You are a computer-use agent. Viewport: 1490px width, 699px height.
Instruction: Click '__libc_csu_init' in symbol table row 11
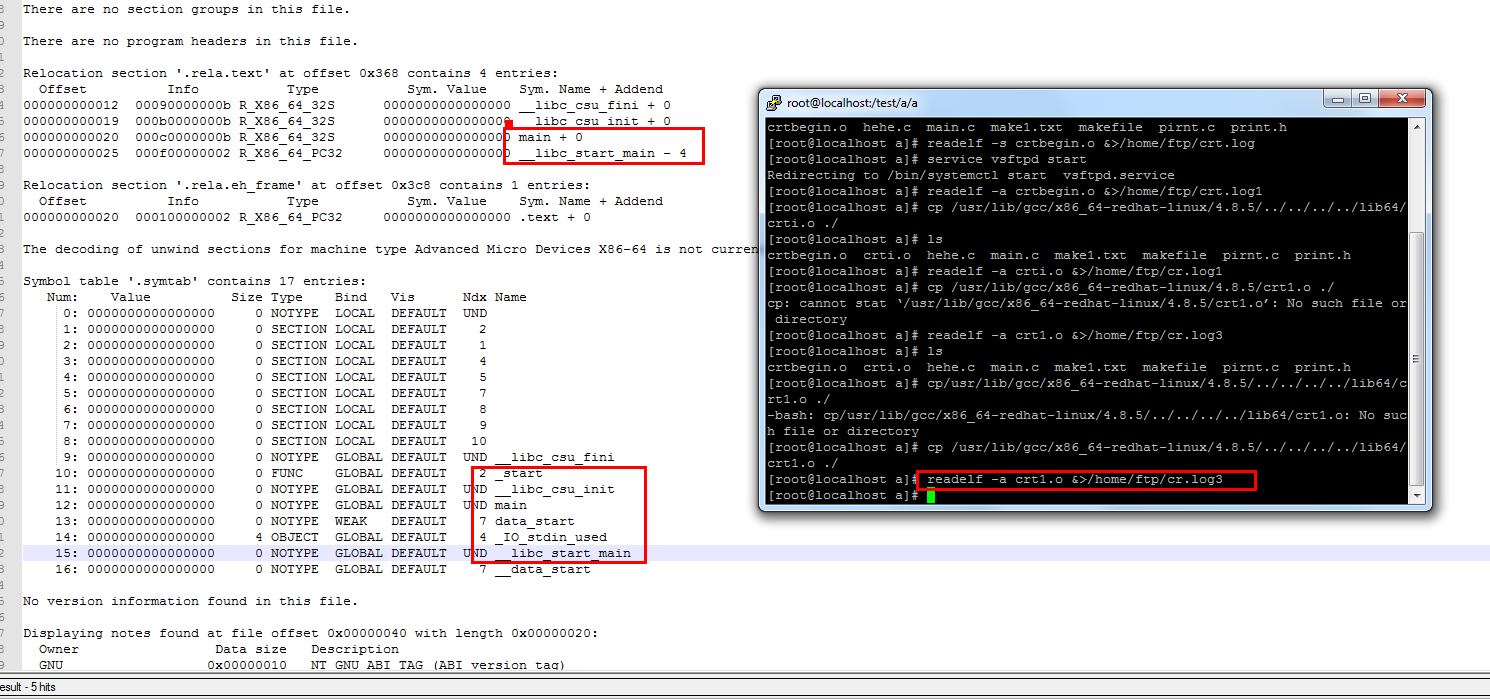(555, 489)
